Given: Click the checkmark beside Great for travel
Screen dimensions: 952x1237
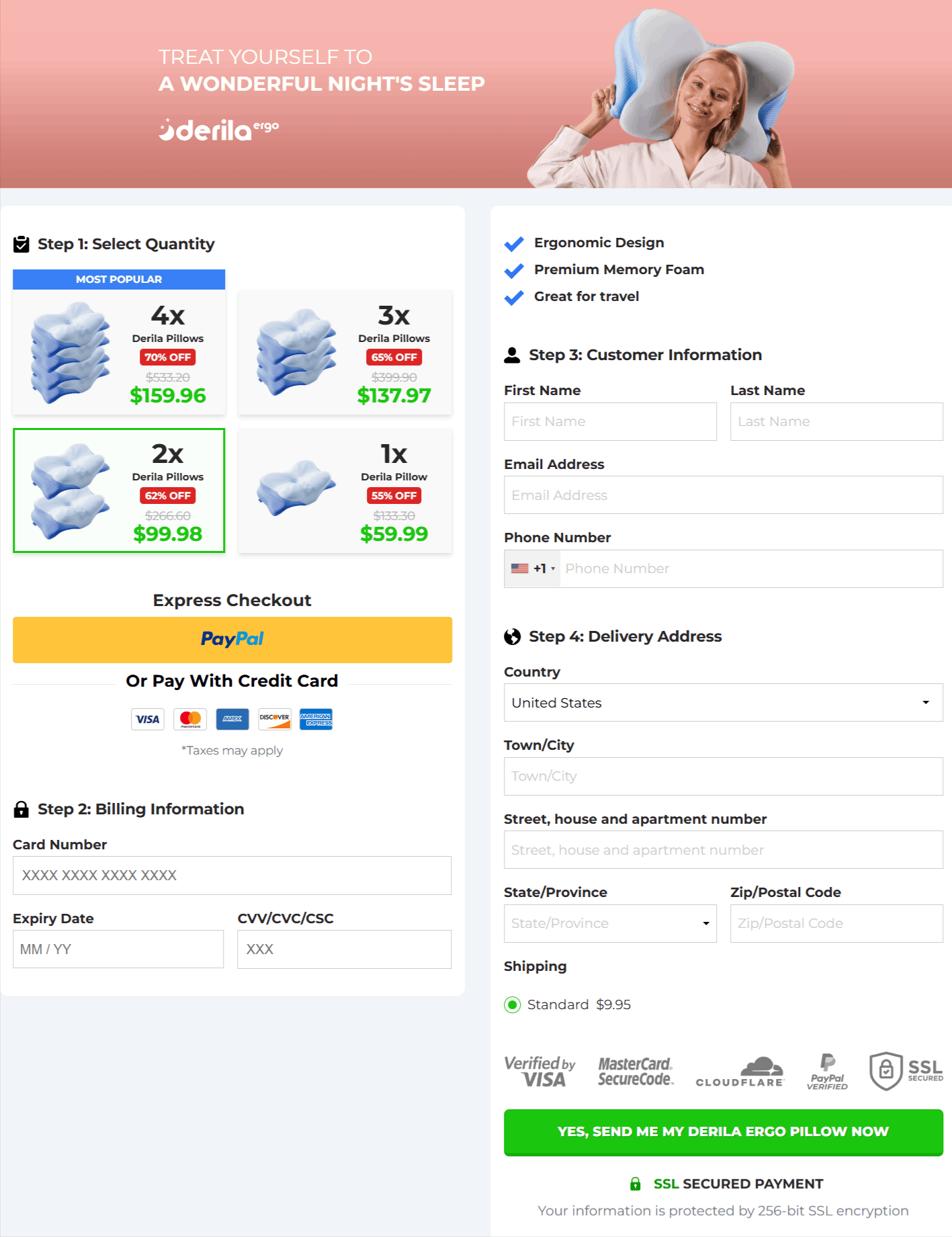Looking at the screenshot, I should coord(514,297).
